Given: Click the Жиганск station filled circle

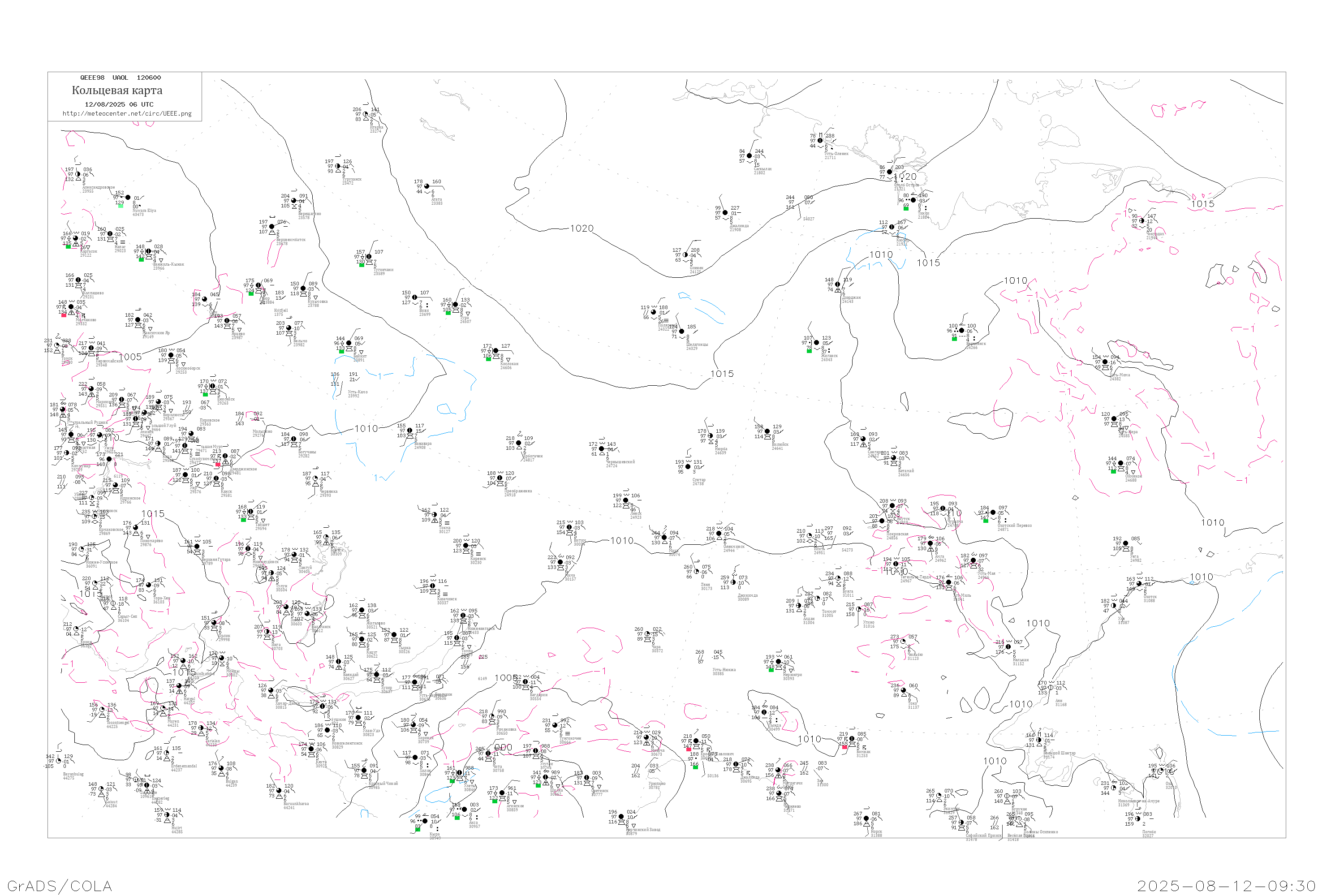Looking at the screenshot, I should pyautogui.click(x=817, y=343).
